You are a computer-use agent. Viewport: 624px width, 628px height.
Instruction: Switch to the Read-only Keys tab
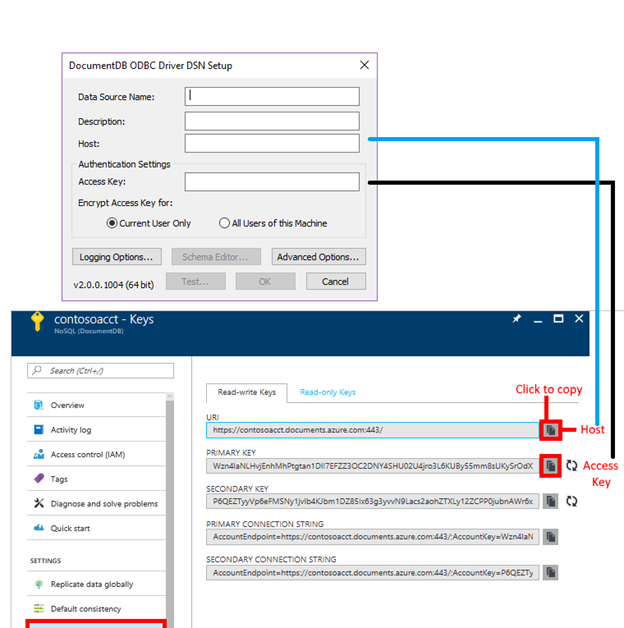click(328, 392)
